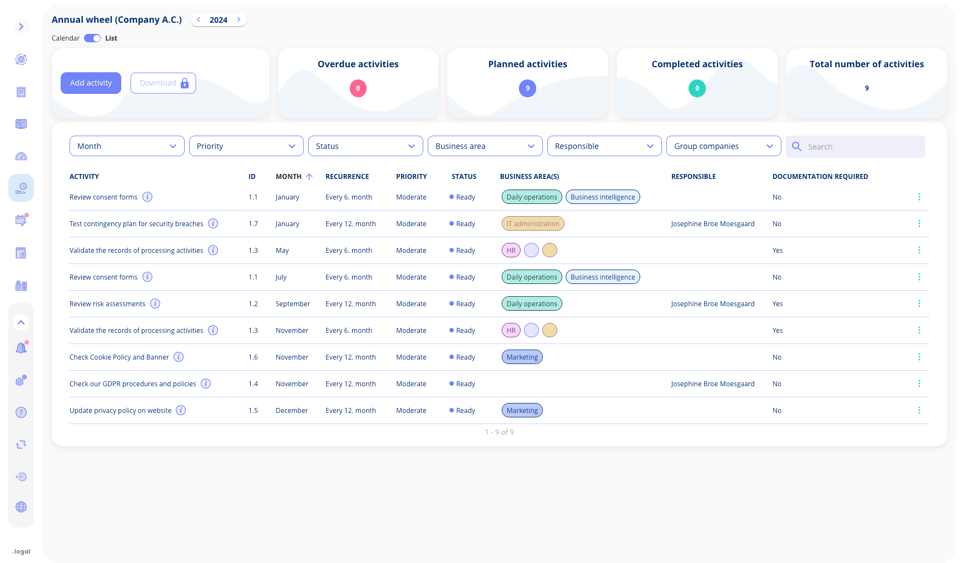The width and height of the screenshot is (960, 563).
Task: Open the help question mark icon
Action: [x=21, y=412]
